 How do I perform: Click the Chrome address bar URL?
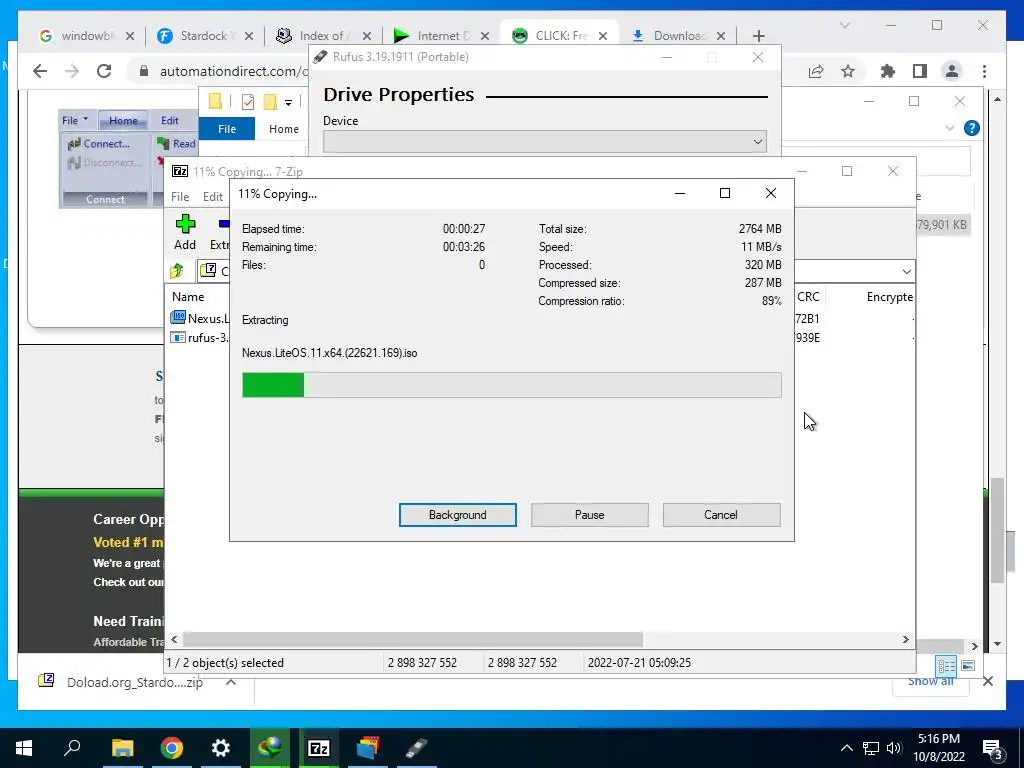coord(233,71)
